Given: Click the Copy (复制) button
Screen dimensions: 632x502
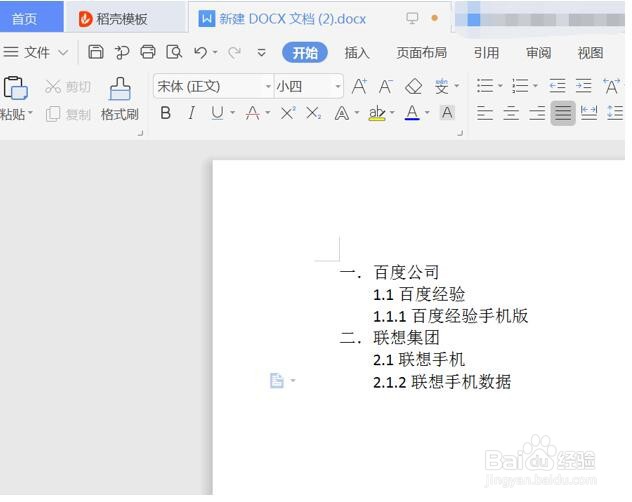Looking at the screenshot, I should [68, 115].
